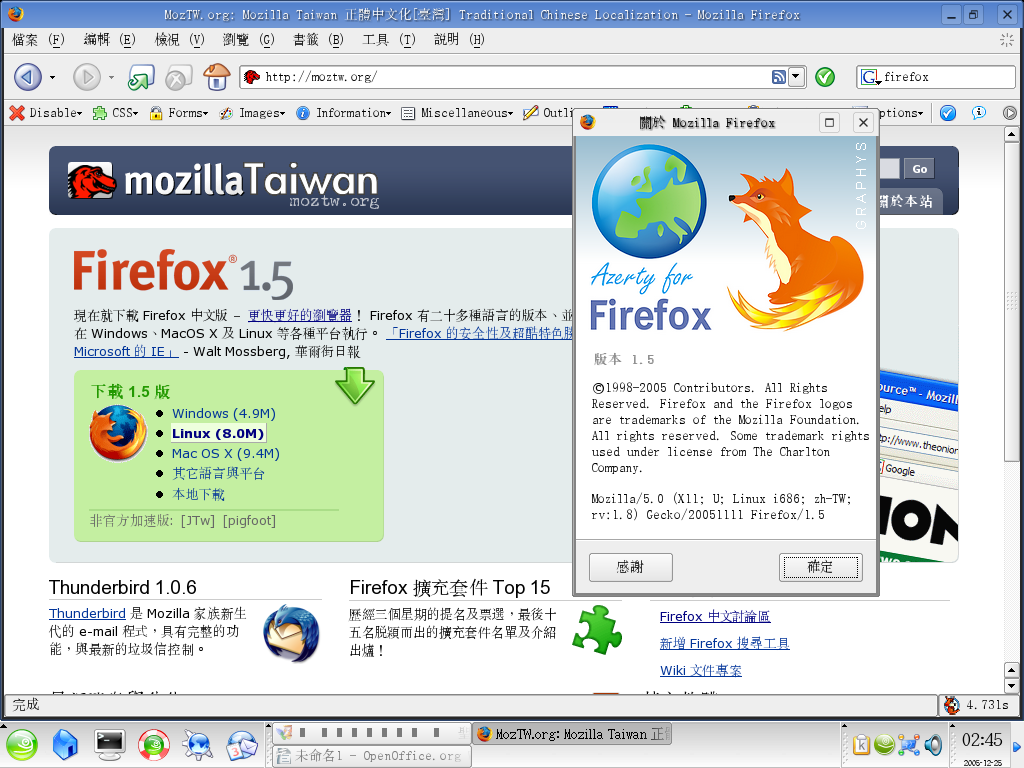
Task: Click the volume speaker tray icon
Action: coord(933,744)
